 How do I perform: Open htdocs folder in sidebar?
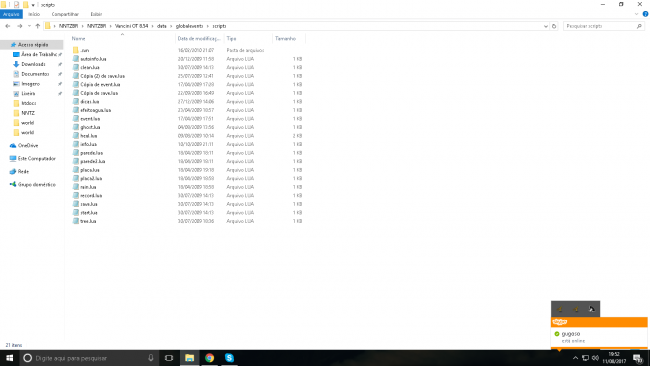pos(29,103)
